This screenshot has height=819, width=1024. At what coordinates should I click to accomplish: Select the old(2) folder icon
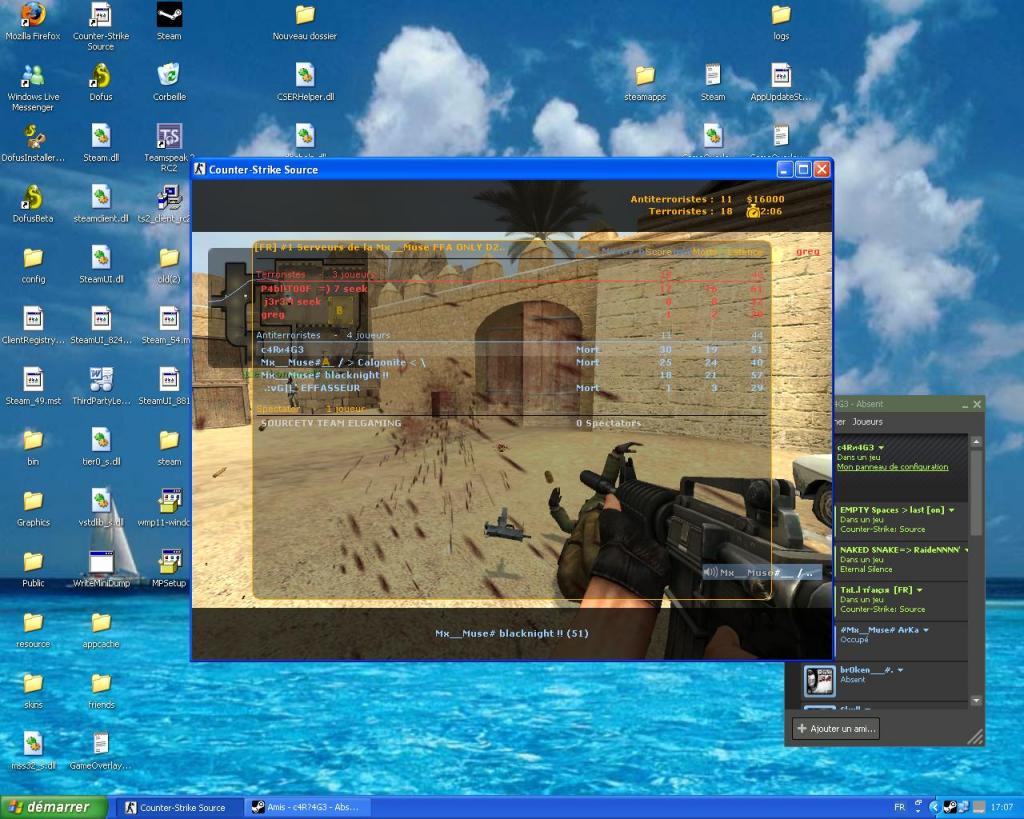(x=169, y=258)
